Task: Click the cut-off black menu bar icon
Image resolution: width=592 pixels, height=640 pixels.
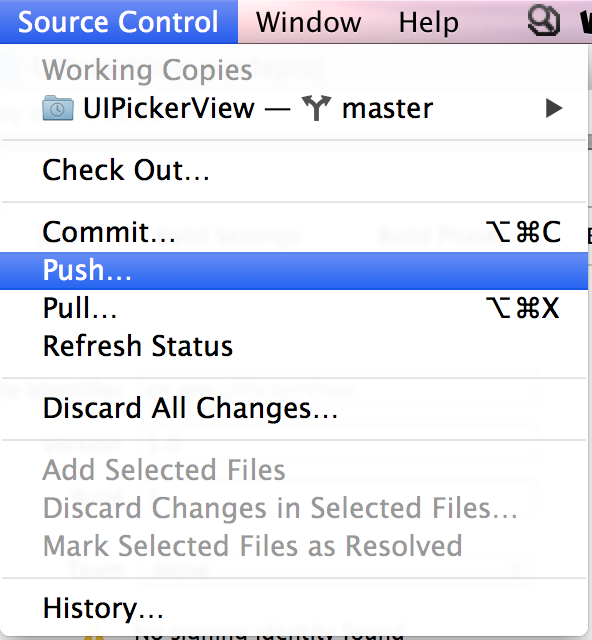Action: [586, 21]
